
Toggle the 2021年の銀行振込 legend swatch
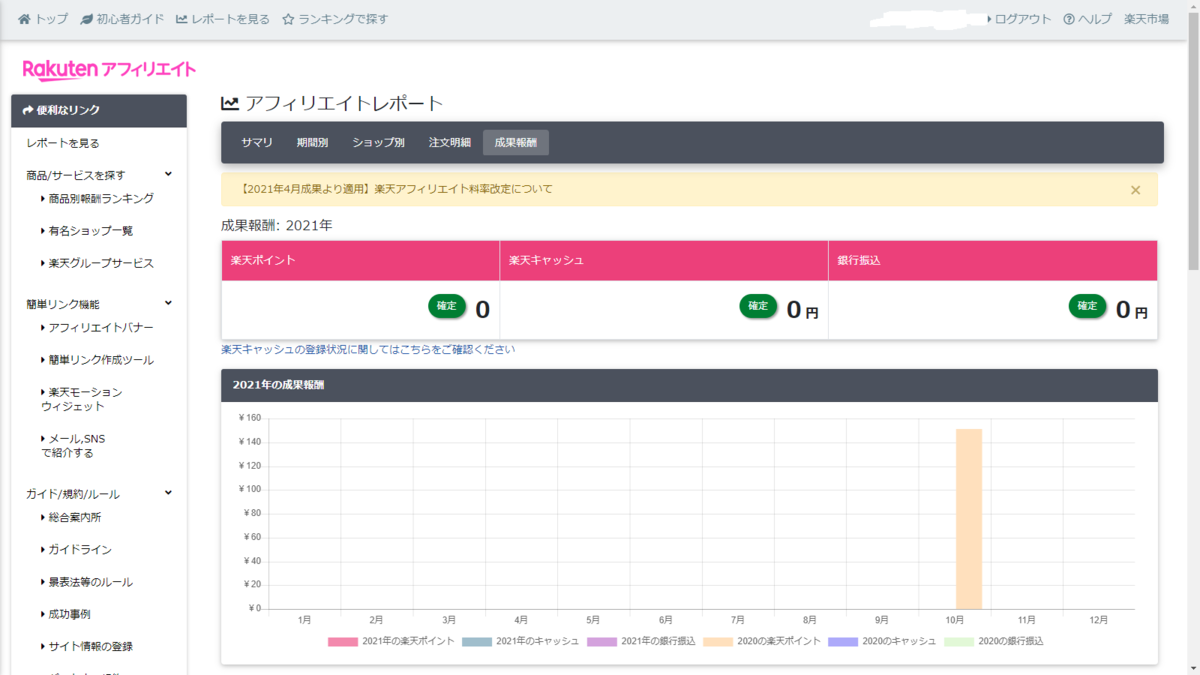[x=602, y=641]
